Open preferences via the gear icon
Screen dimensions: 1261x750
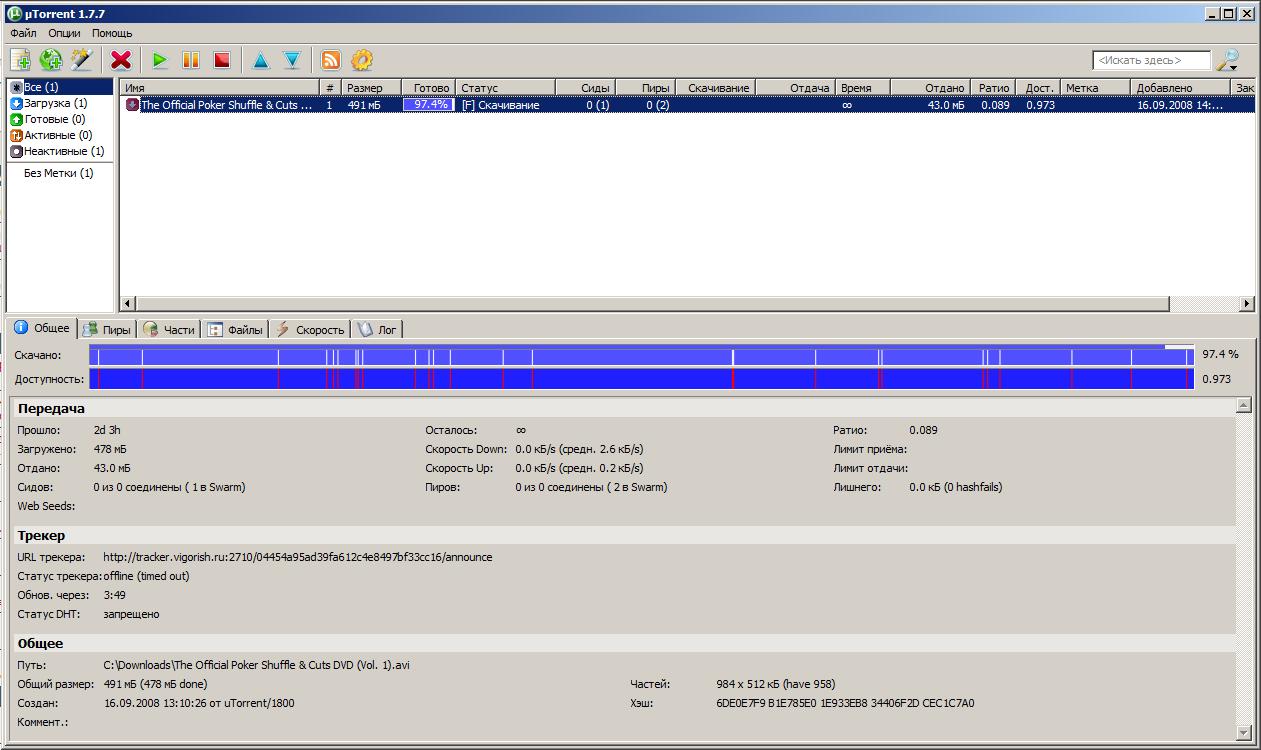361,60
